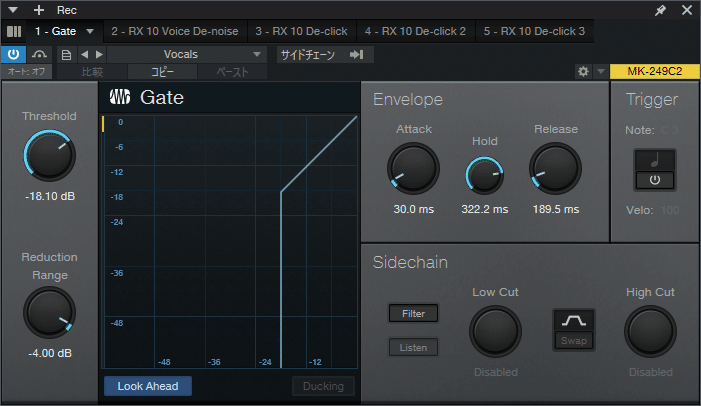The height and width of the screenshot is (406, 701).
Task: Toggle the Look Ahead button
Action: click(148, 386)
